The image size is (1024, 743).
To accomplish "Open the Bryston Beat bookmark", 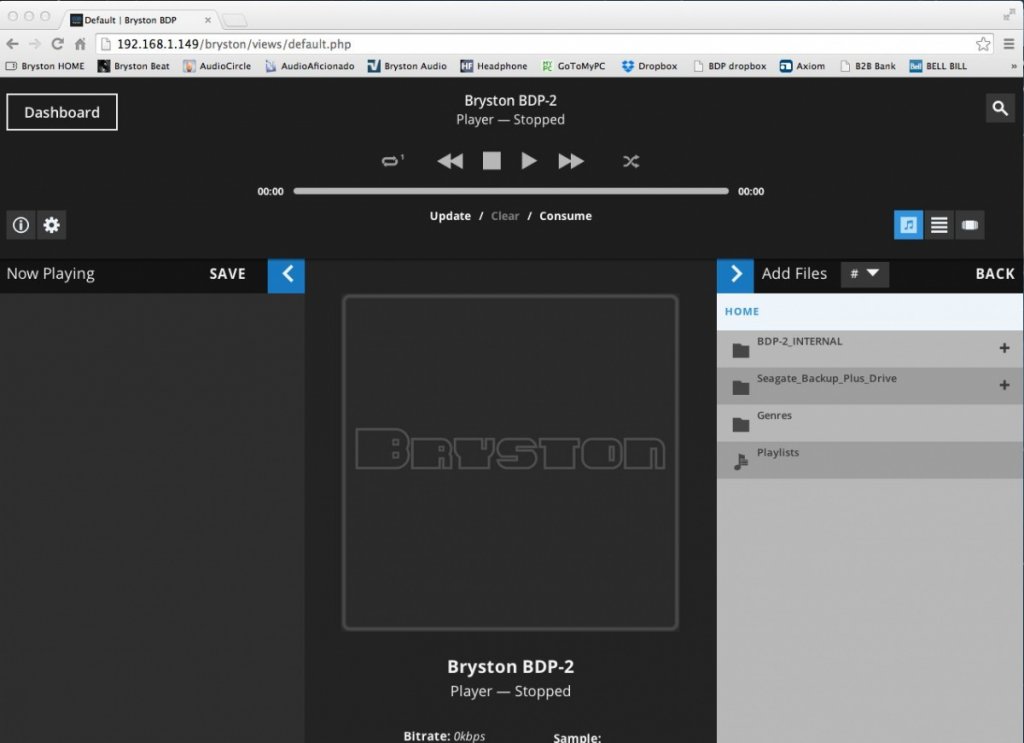I will [134, 66].
